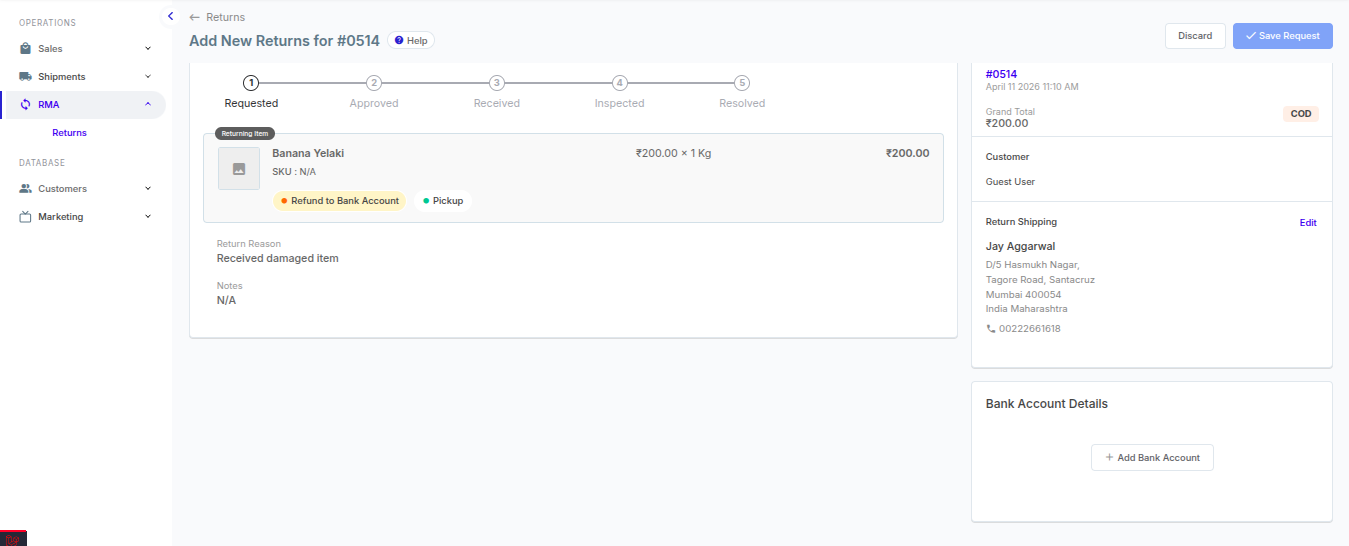Click the Pickup tag
The image size is (1349, 546).
tap(443, 201)
